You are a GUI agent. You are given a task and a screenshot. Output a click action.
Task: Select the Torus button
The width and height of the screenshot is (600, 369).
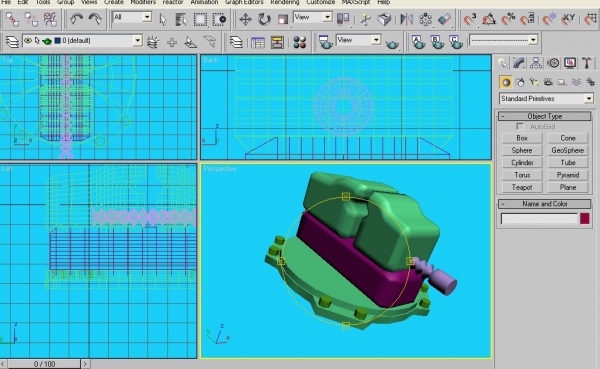pos(522,175)
